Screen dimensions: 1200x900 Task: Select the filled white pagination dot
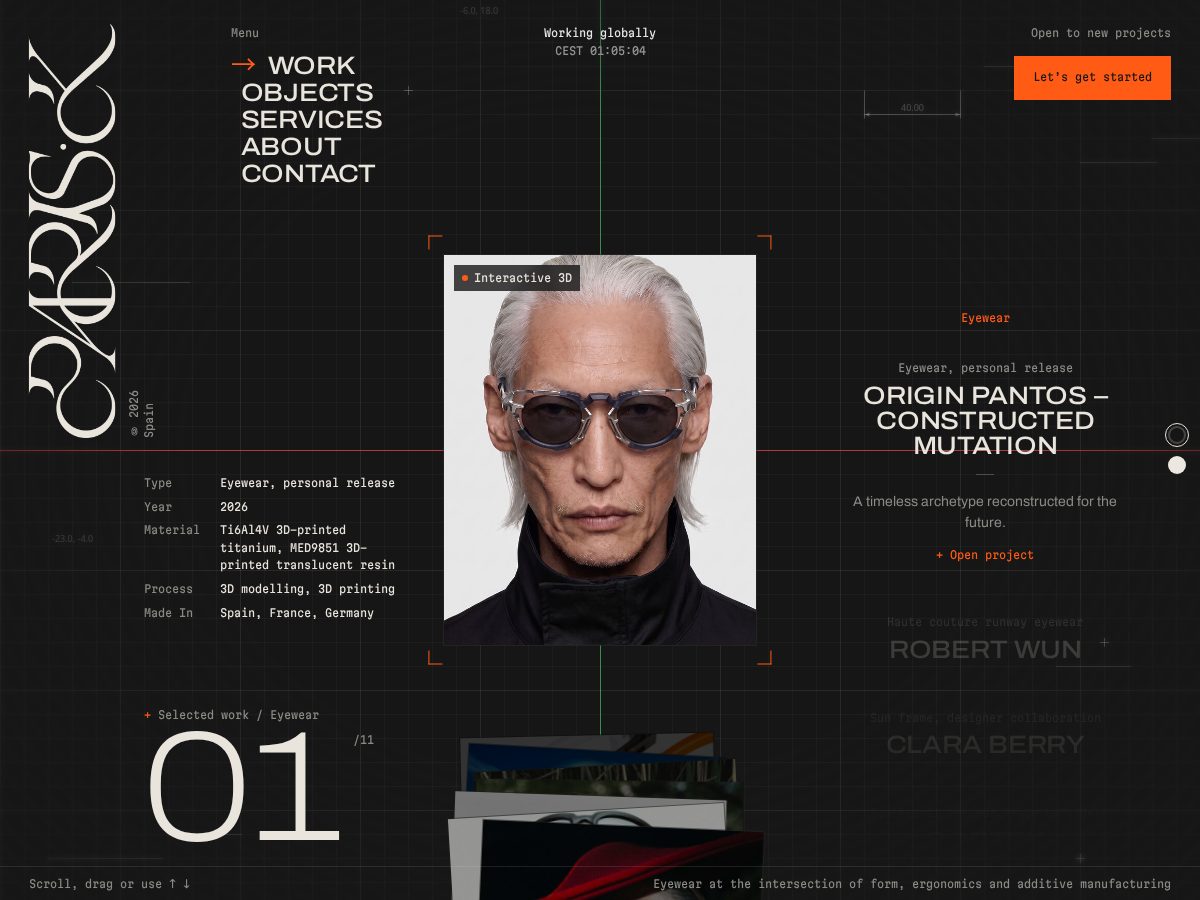tap(1177, 465)
